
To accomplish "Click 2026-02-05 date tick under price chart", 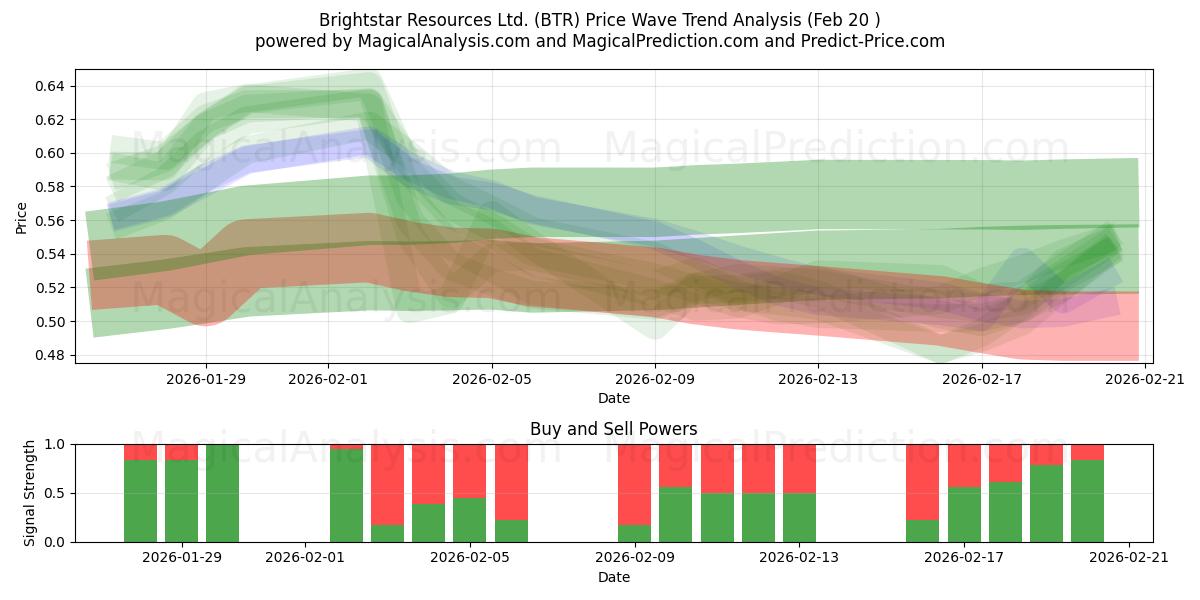I will [492, 379].
